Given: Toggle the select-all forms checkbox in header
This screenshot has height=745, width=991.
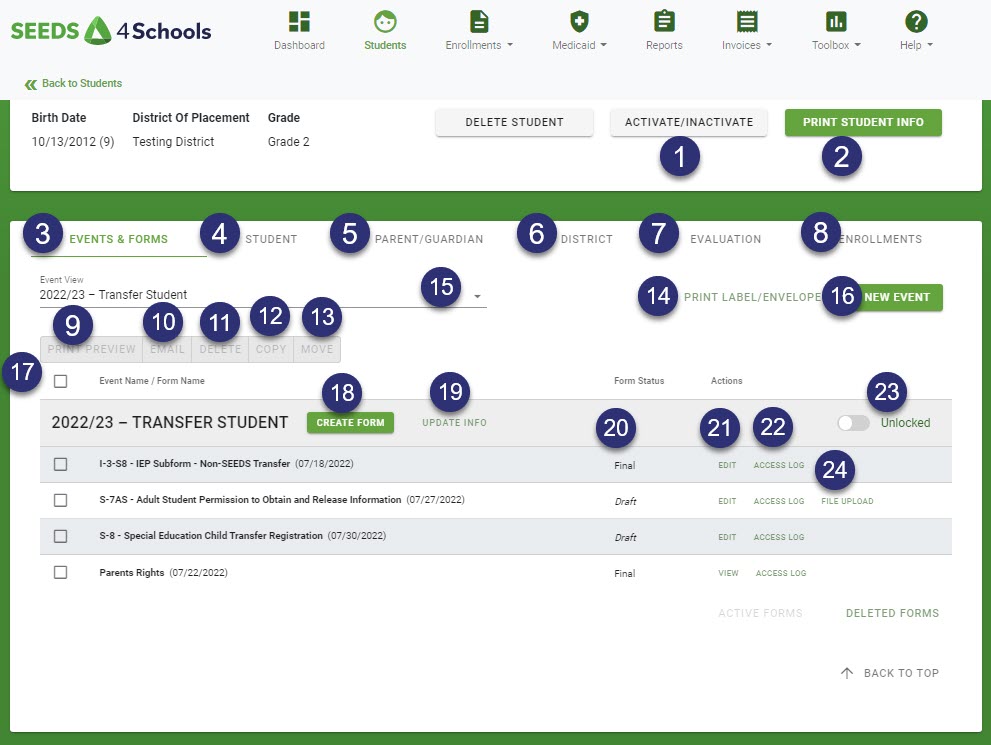Looking at the screenshot, I should (x=61, y=381).
